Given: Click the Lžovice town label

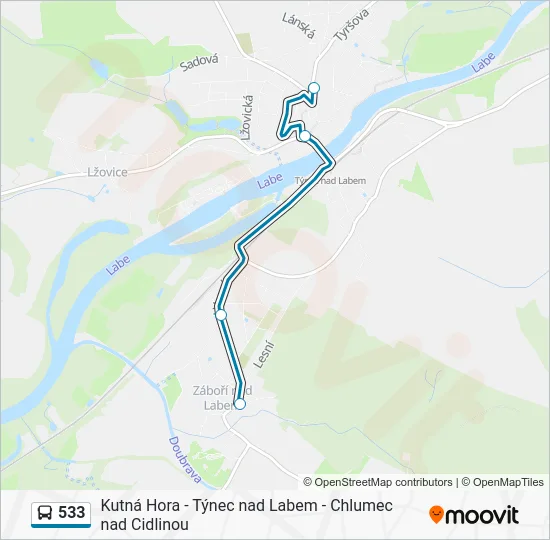Looking at the screenshot, I should click(107, 172).
